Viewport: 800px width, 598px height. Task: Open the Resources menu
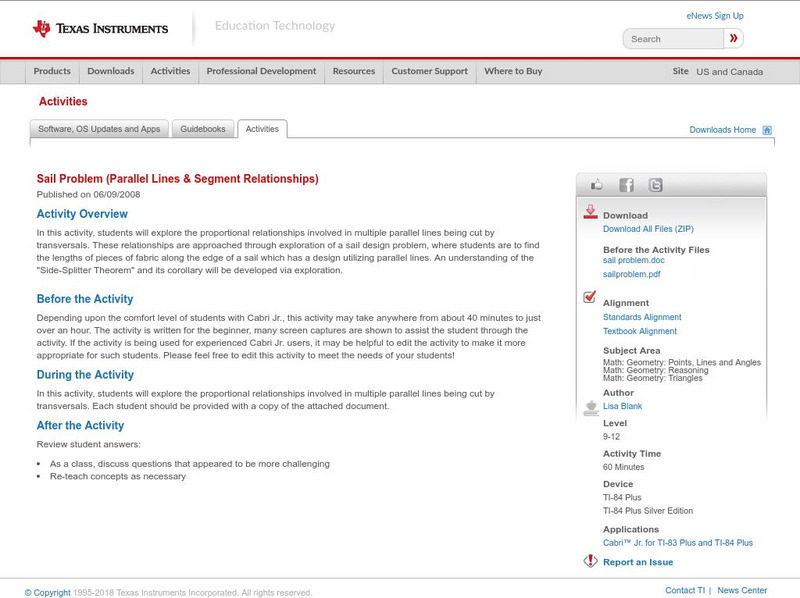coord(354,71)
